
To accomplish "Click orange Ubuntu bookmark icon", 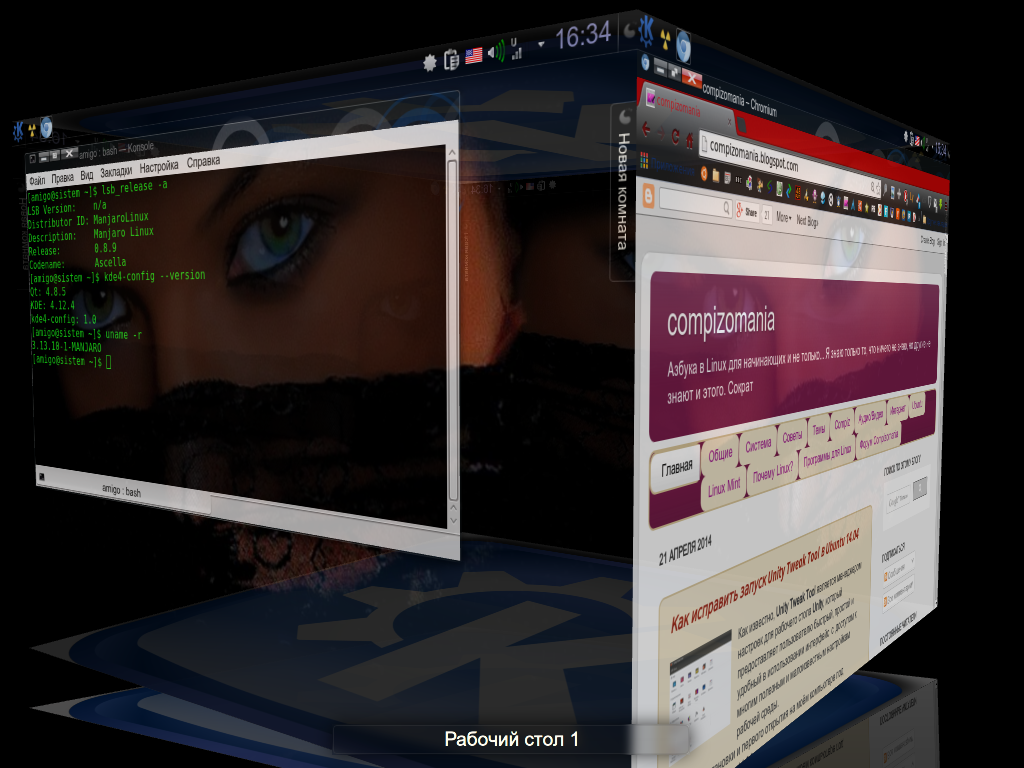I will pyautogui.click(x=704, y=173).
